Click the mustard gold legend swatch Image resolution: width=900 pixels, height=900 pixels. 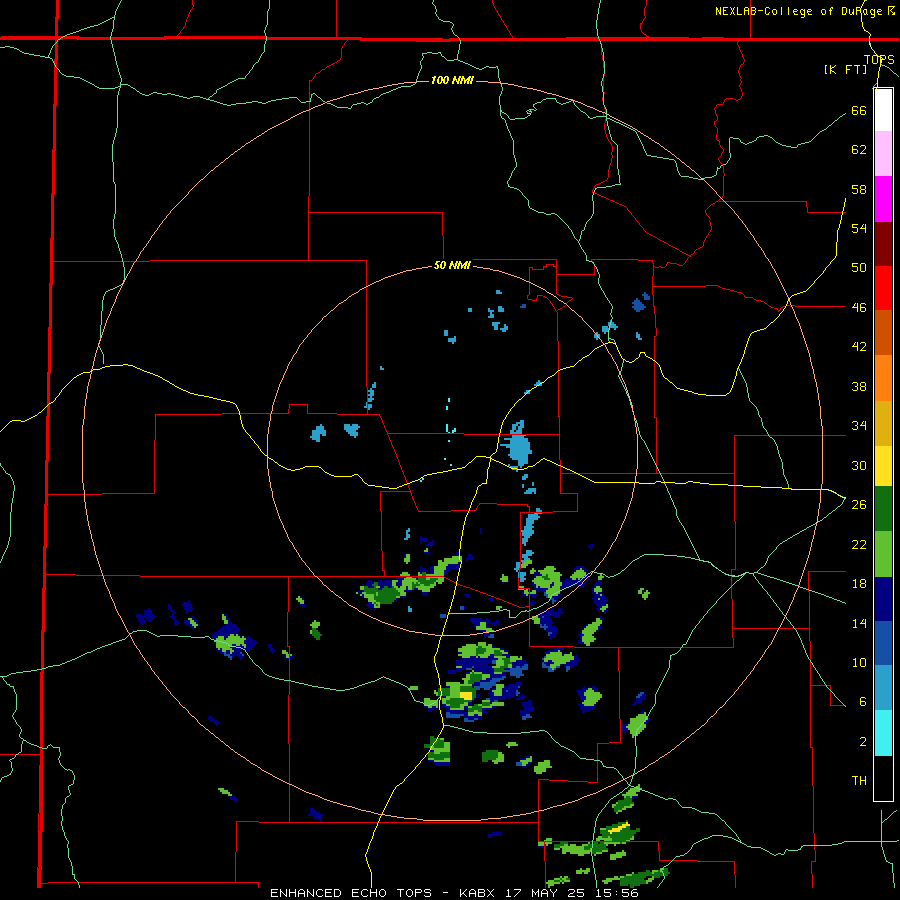pos(883,423)
